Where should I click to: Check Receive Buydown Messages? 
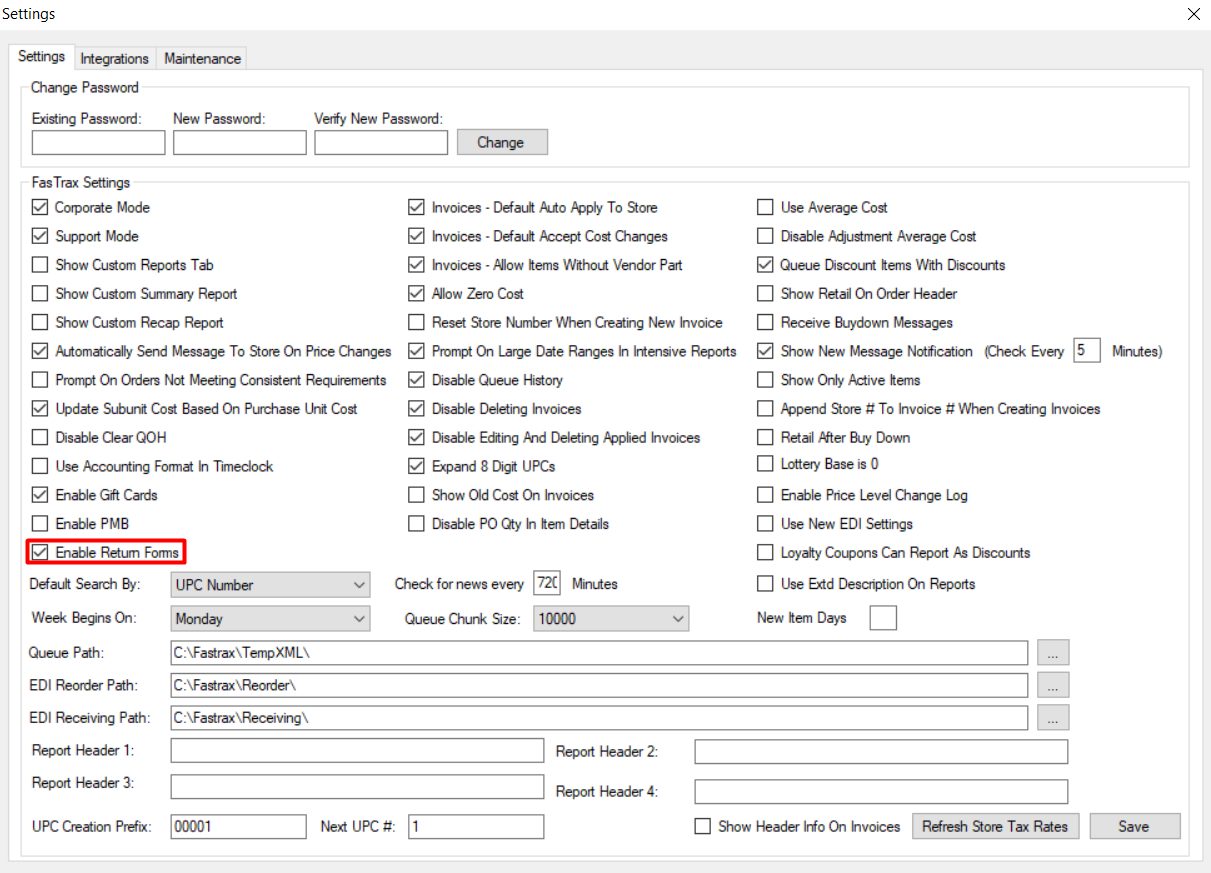coord(765,323)
